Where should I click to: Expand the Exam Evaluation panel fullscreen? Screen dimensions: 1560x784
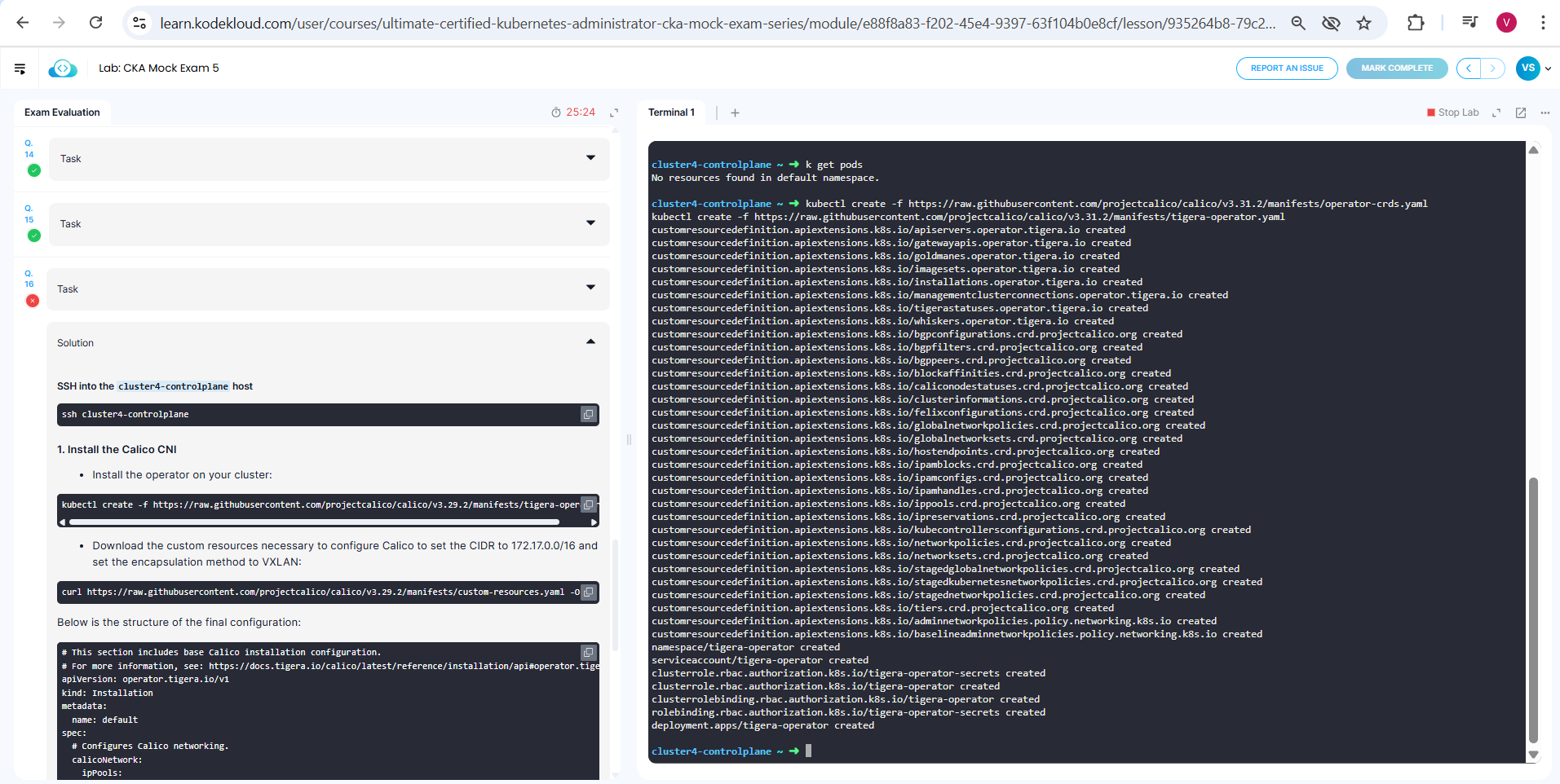(x=614, y=112)
